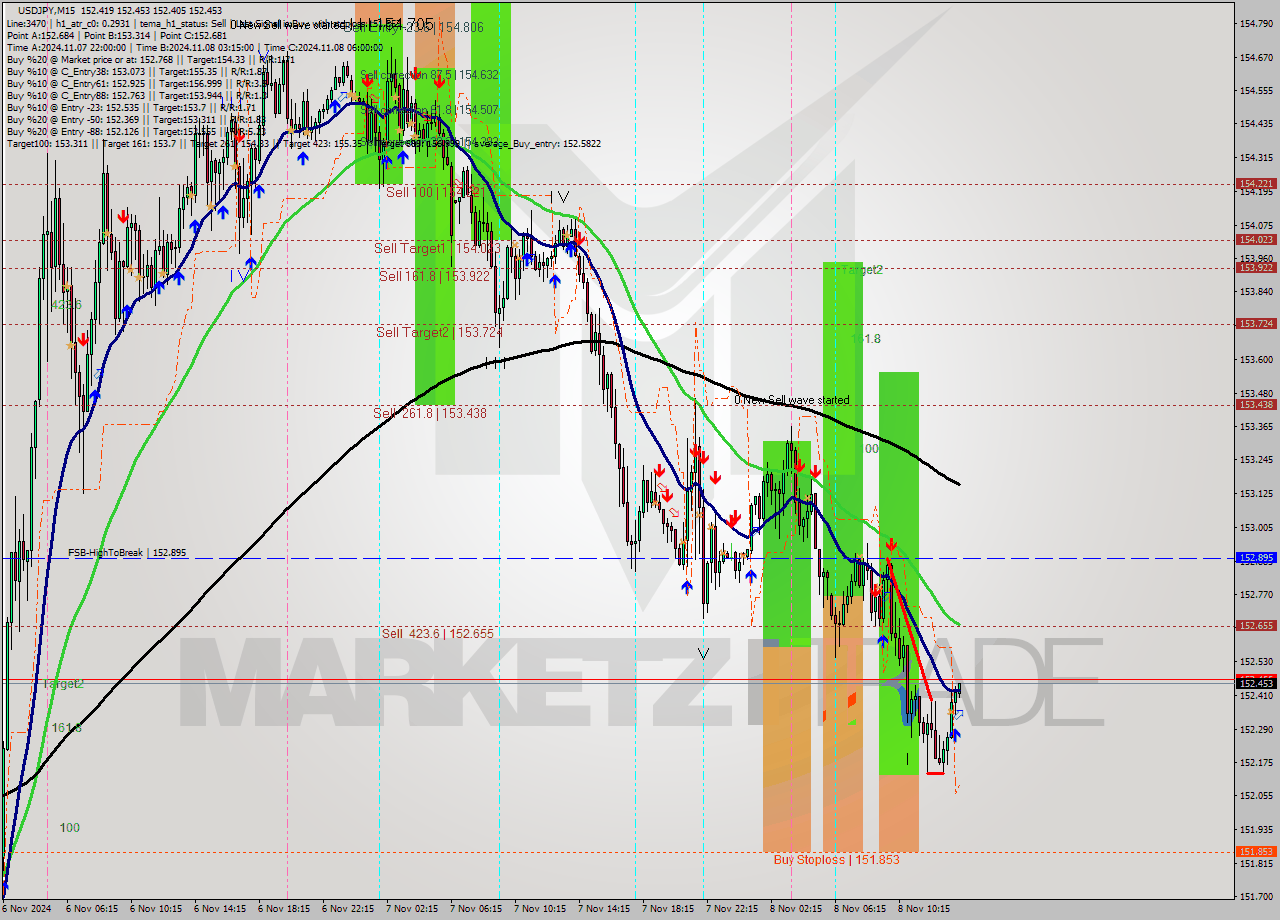Click the '0 New Sell wave started' annotation
Image resolution: width=1280 pixels, height=920 pixels.
tap(792, 400)
